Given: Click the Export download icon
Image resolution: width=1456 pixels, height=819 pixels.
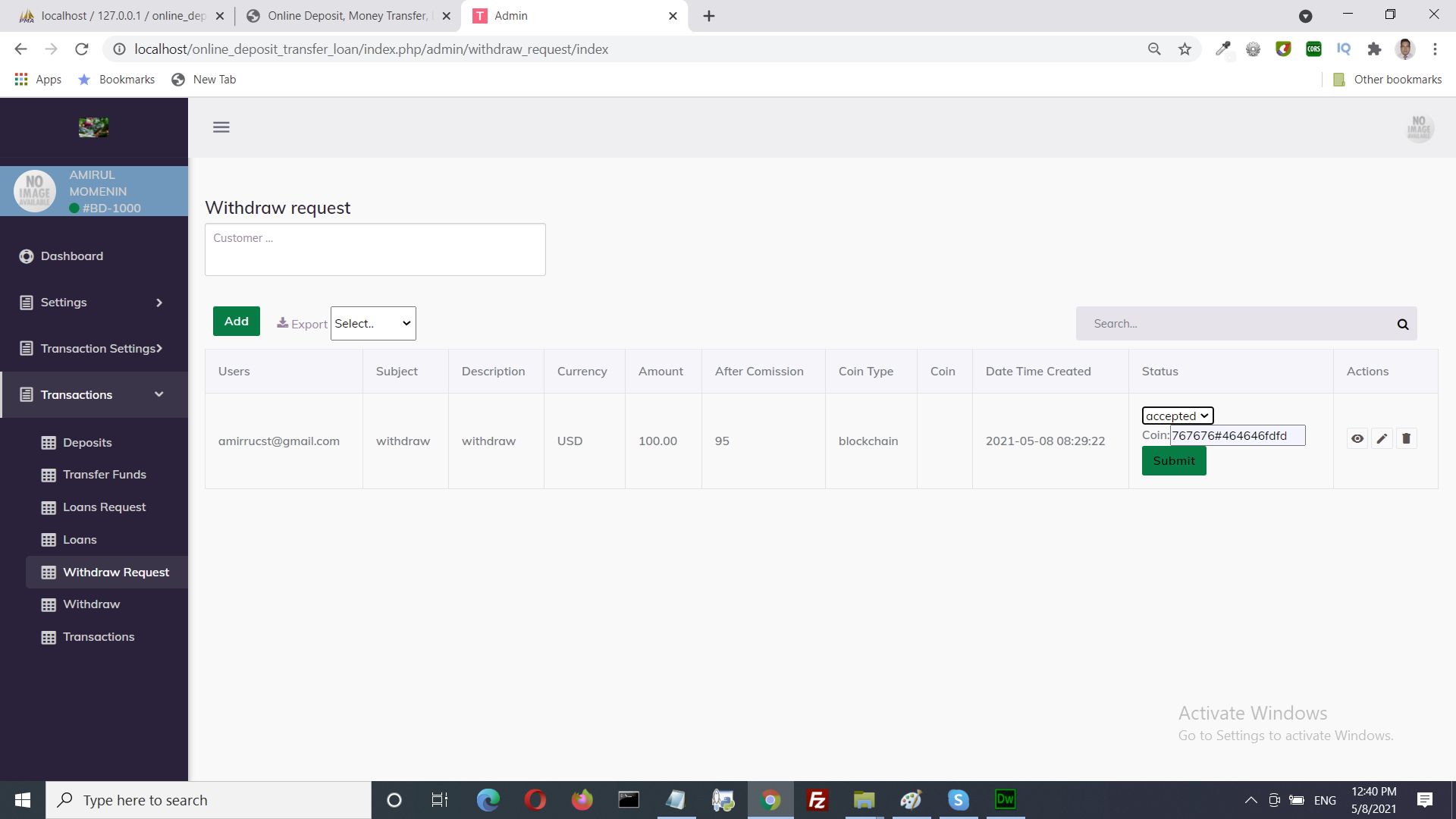Looking at the screenshot, I should [x=282, y=323].
